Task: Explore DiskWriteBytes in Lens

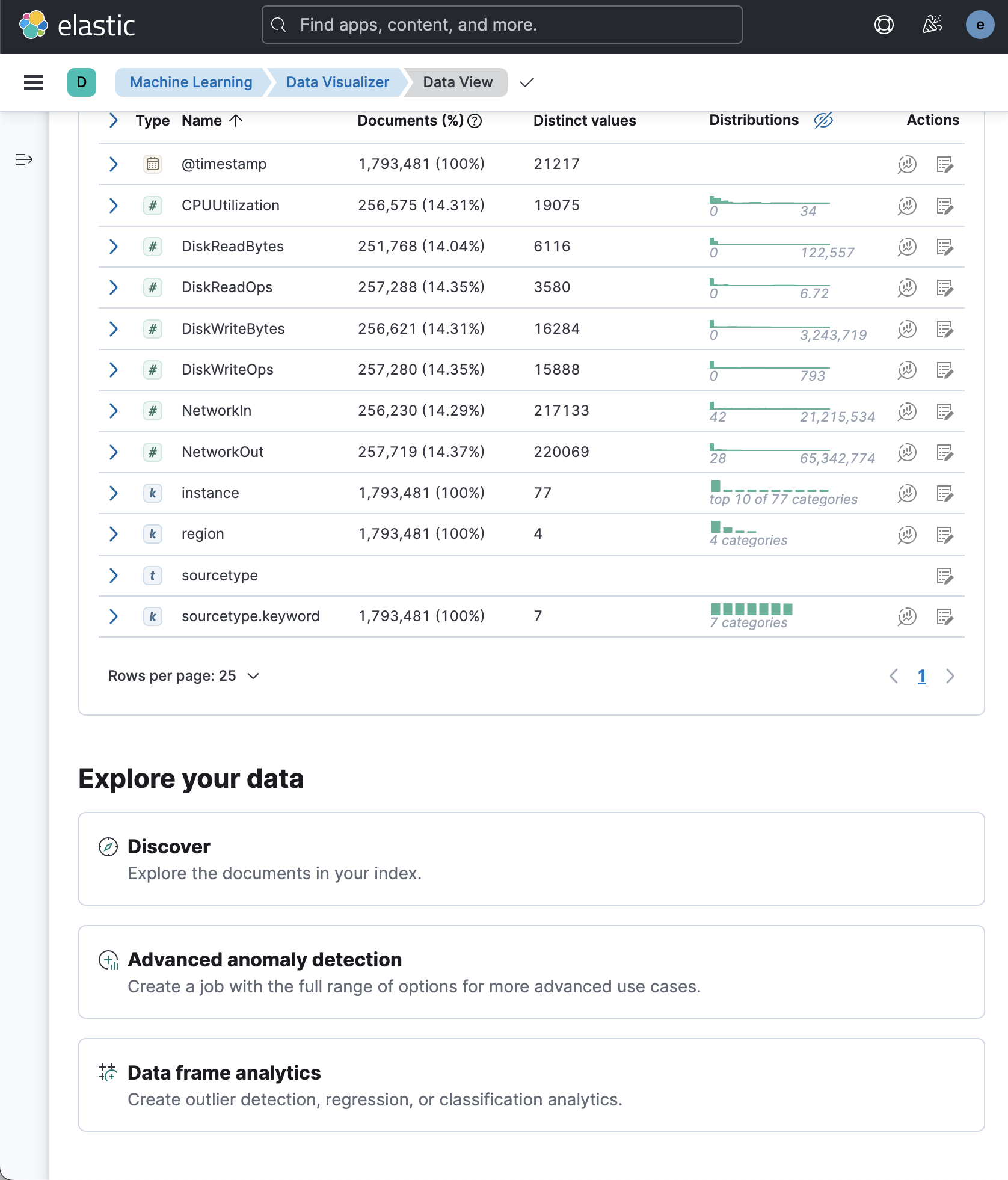Action: click(x=907, y=329)
